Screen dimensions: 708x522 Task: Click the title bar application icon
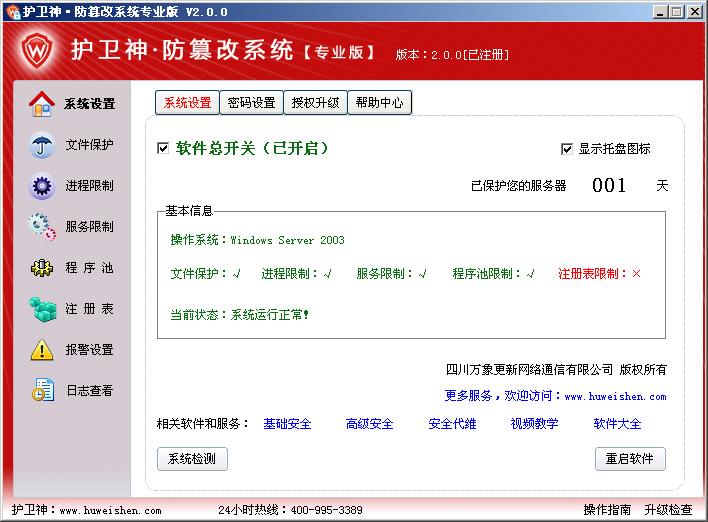point(13,11)
